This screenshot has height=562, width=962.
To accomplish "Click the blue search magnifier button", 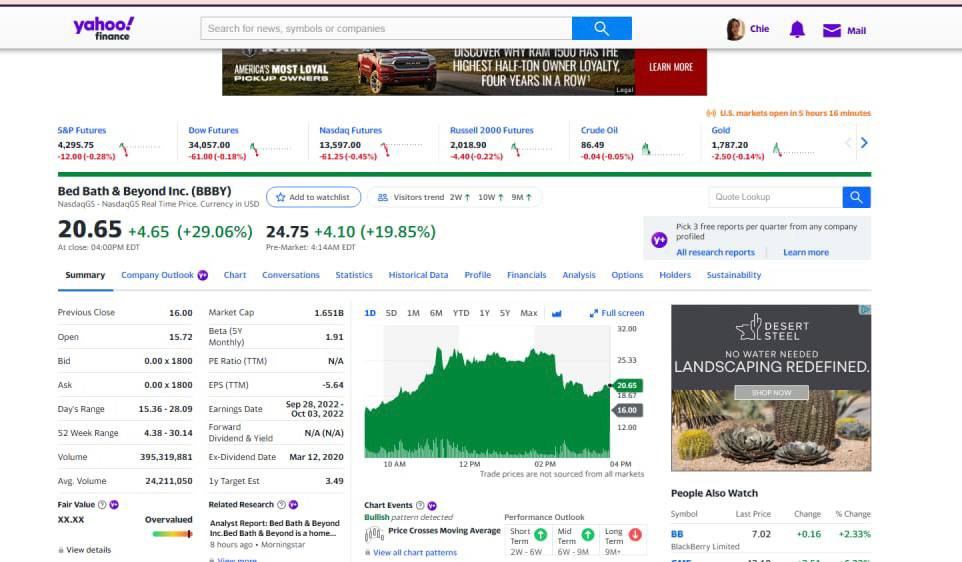I will pyautogui.click(x=601, y=28).
